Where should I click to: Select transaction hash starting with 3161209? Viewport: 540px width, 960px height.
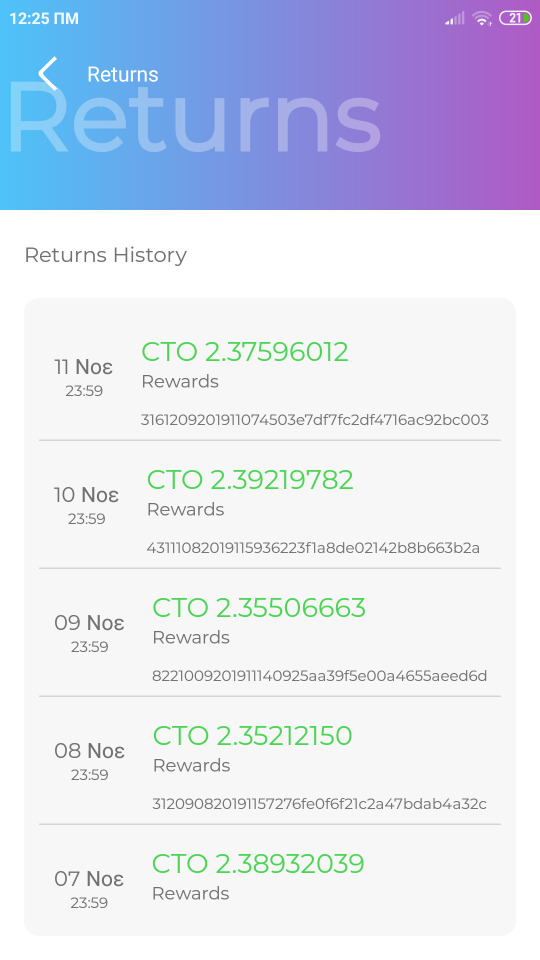coord(315,420)
